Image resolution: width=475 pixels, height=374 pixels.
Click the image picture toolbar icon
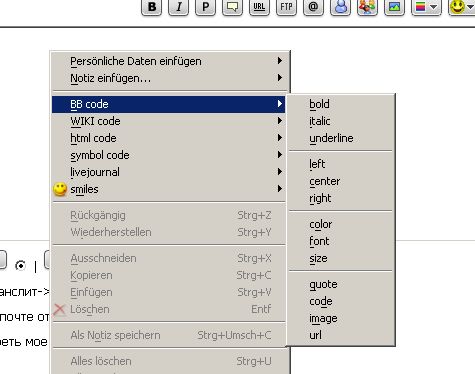point(394,7)
